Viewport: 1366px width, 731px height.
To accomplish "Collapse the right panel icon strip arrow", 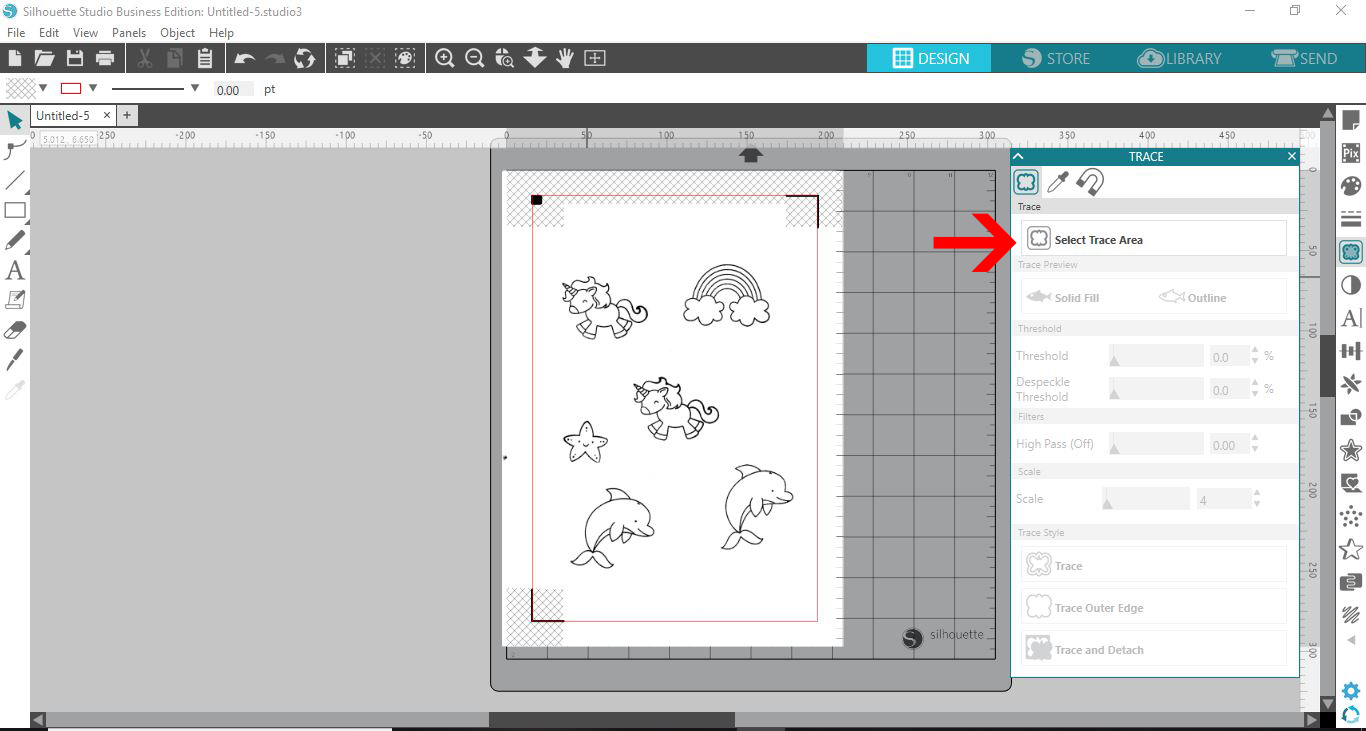I will click(x=1351, y=640).
